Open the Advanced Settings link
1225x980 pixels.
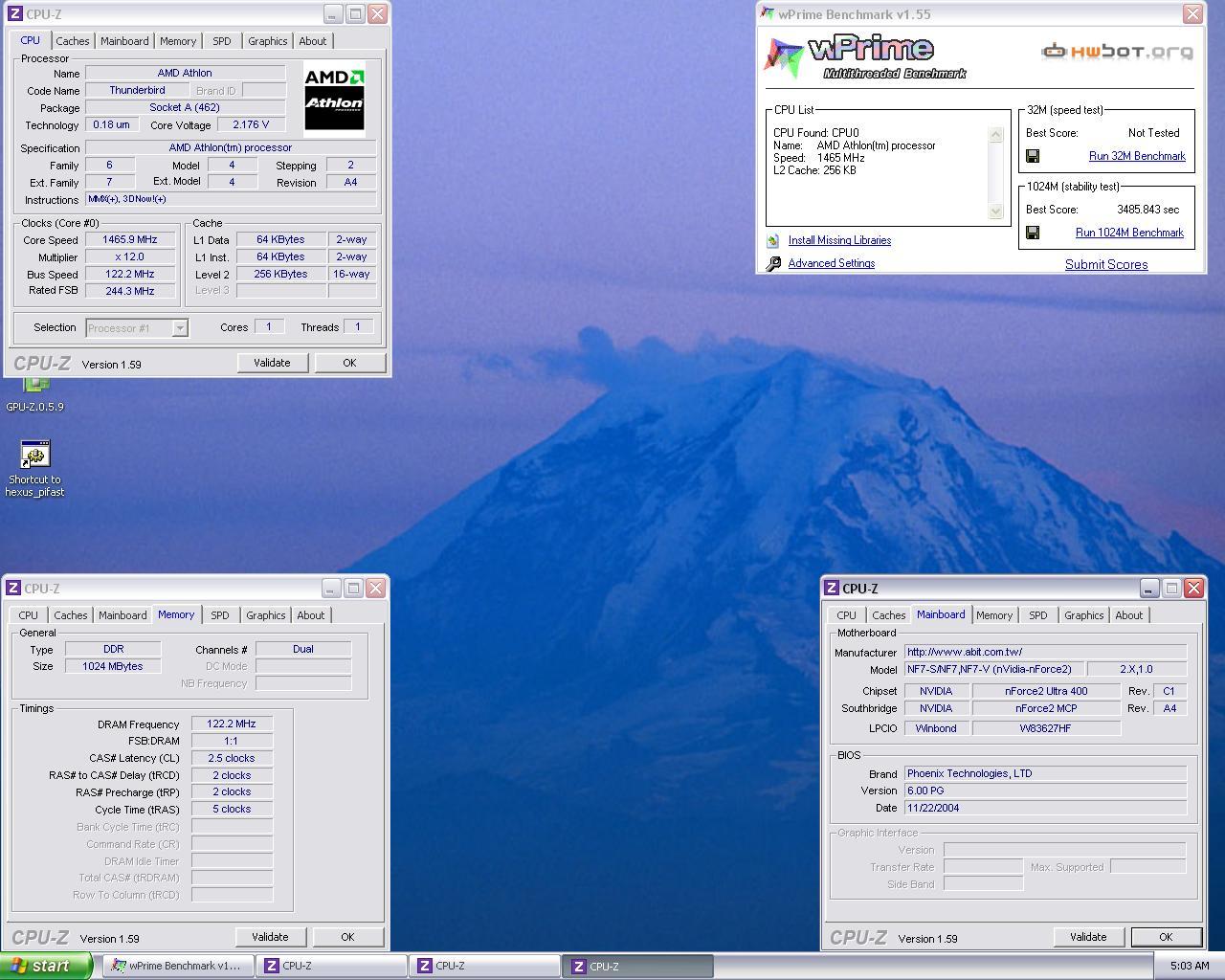tap(832, 263)
